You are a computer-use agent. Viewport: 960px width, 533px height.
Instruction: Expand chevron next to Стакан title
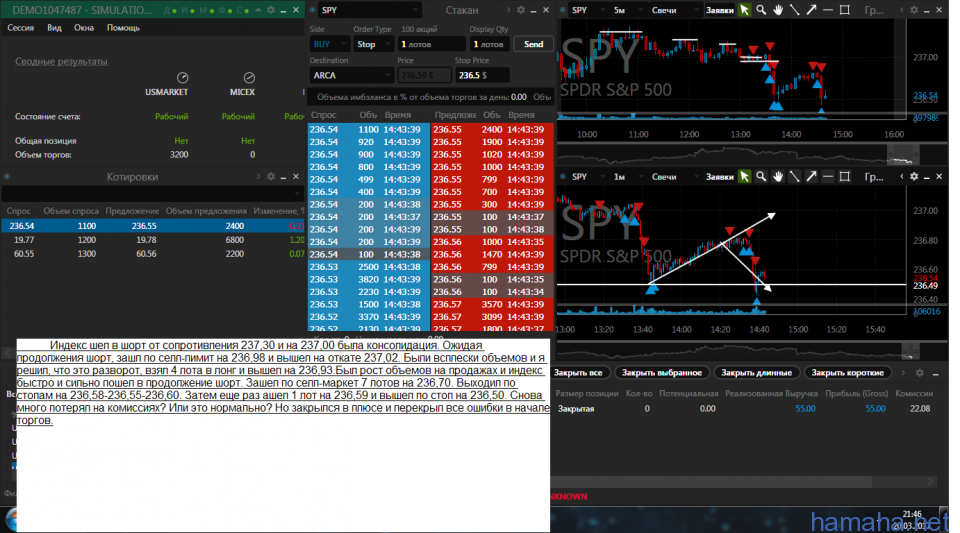(508, 10)
